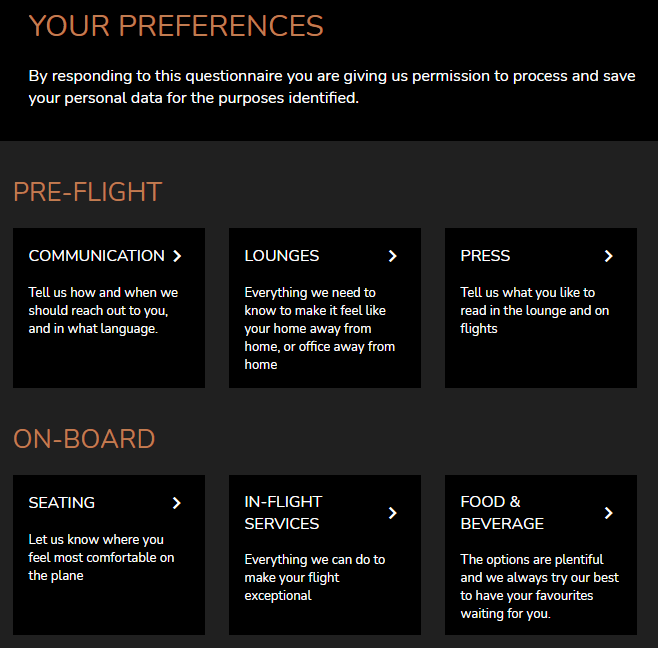Open the Food & Beverage heading
Screen dimensions: 658x648
point(502,512)
